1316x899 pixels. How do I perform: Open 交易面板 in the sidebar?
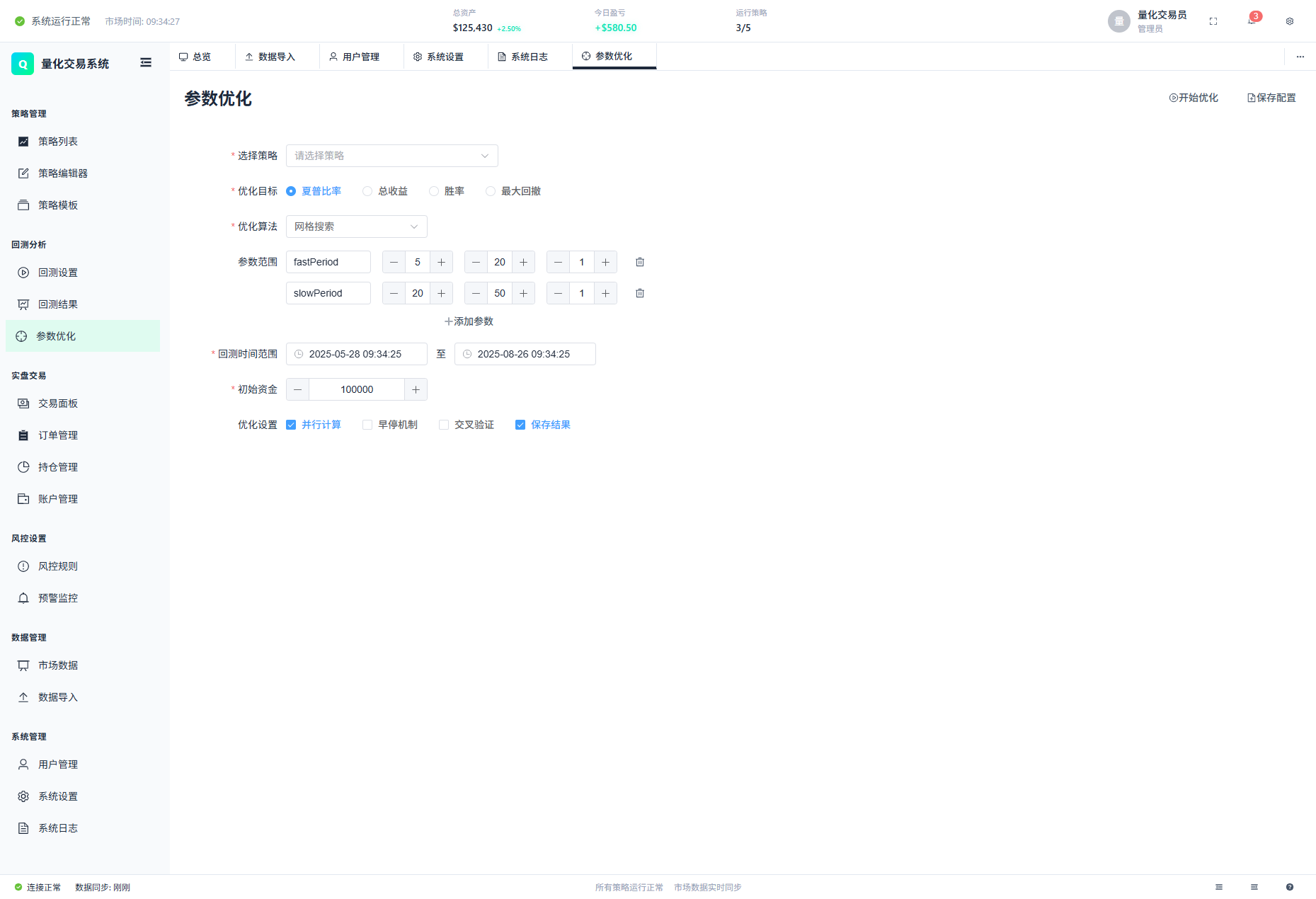tap(83, 403)
